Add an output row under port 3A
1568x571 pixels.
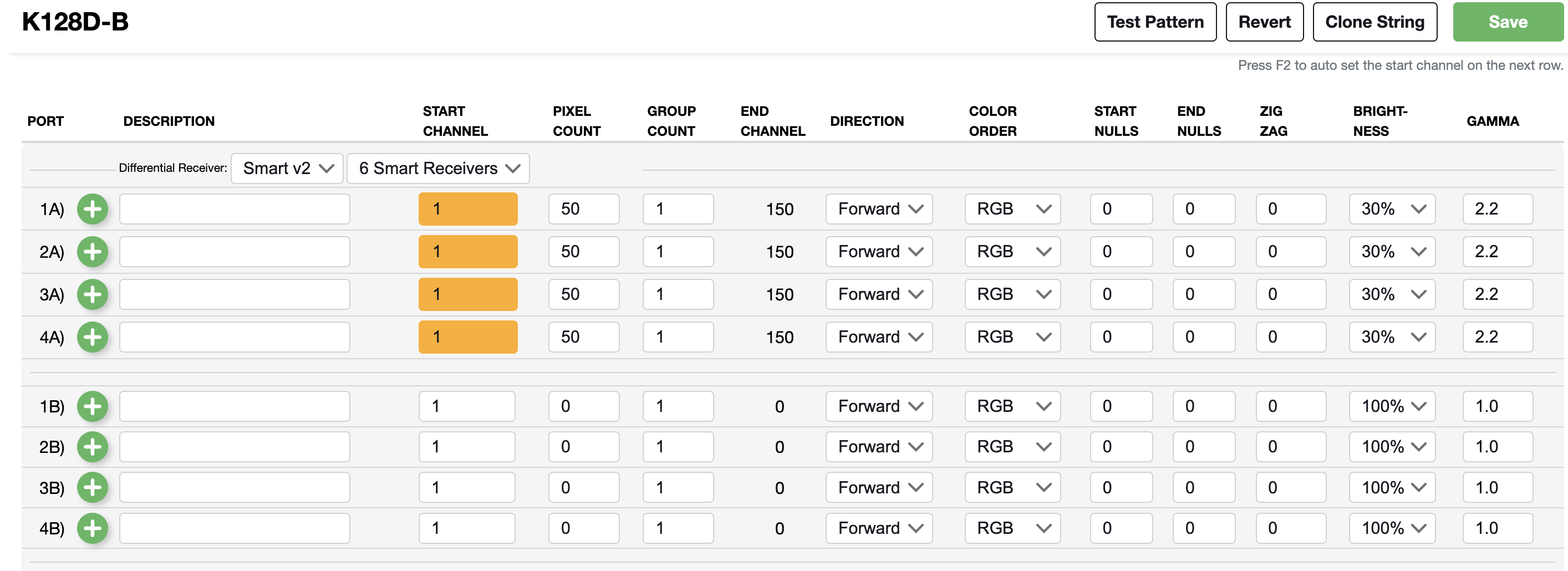coord(93,294)
